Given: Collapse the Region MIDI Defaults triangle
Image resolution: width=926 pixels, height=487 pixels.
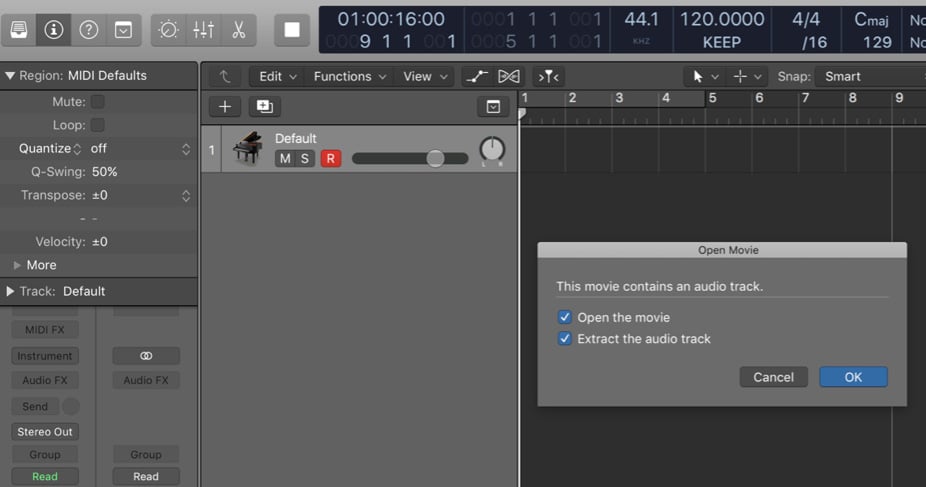Looking at the screenshot, I should pos(10,76).
